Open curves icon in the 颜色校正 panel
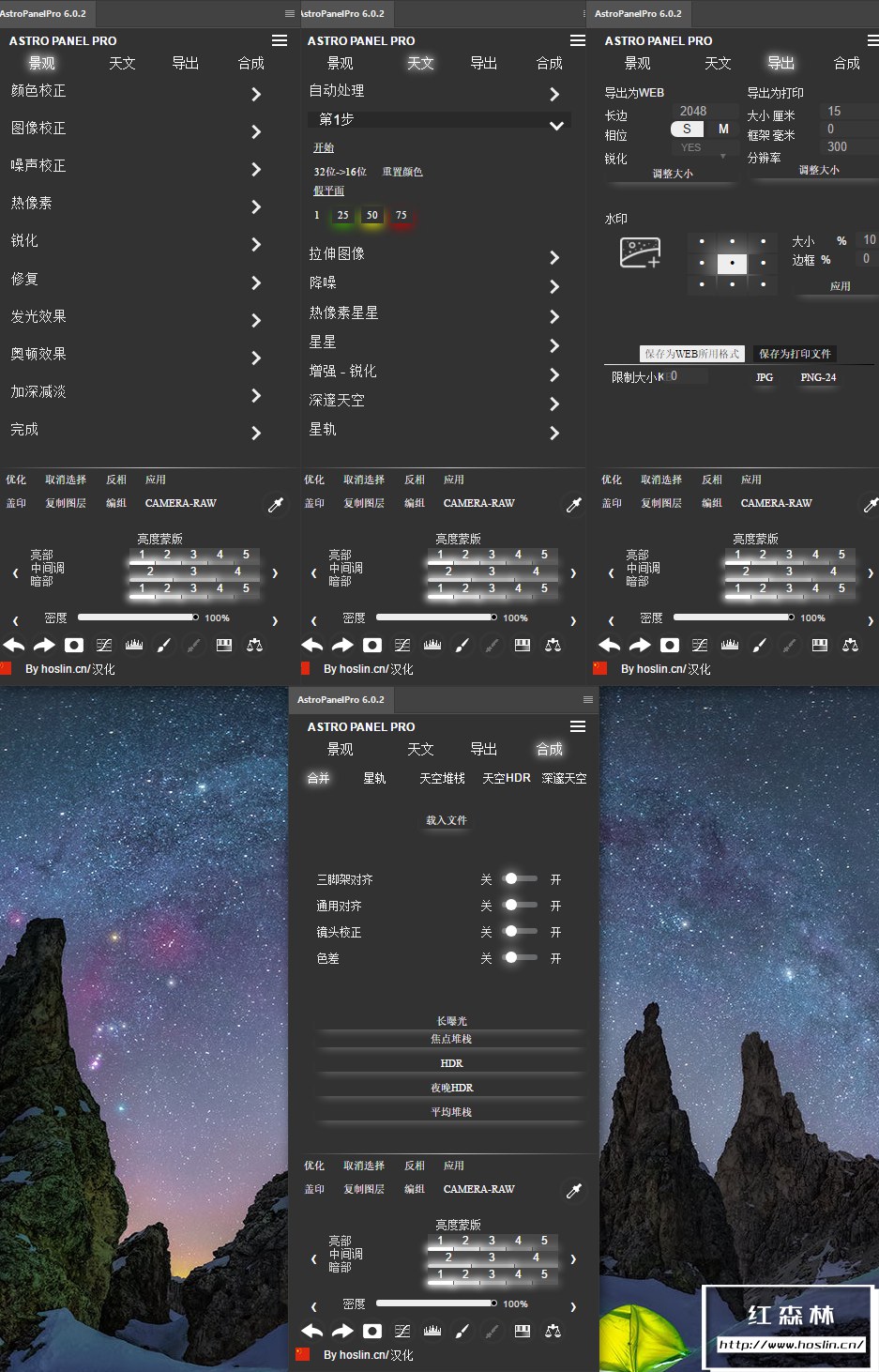The height and width of the screenshot is (1372, 879). 104,645
